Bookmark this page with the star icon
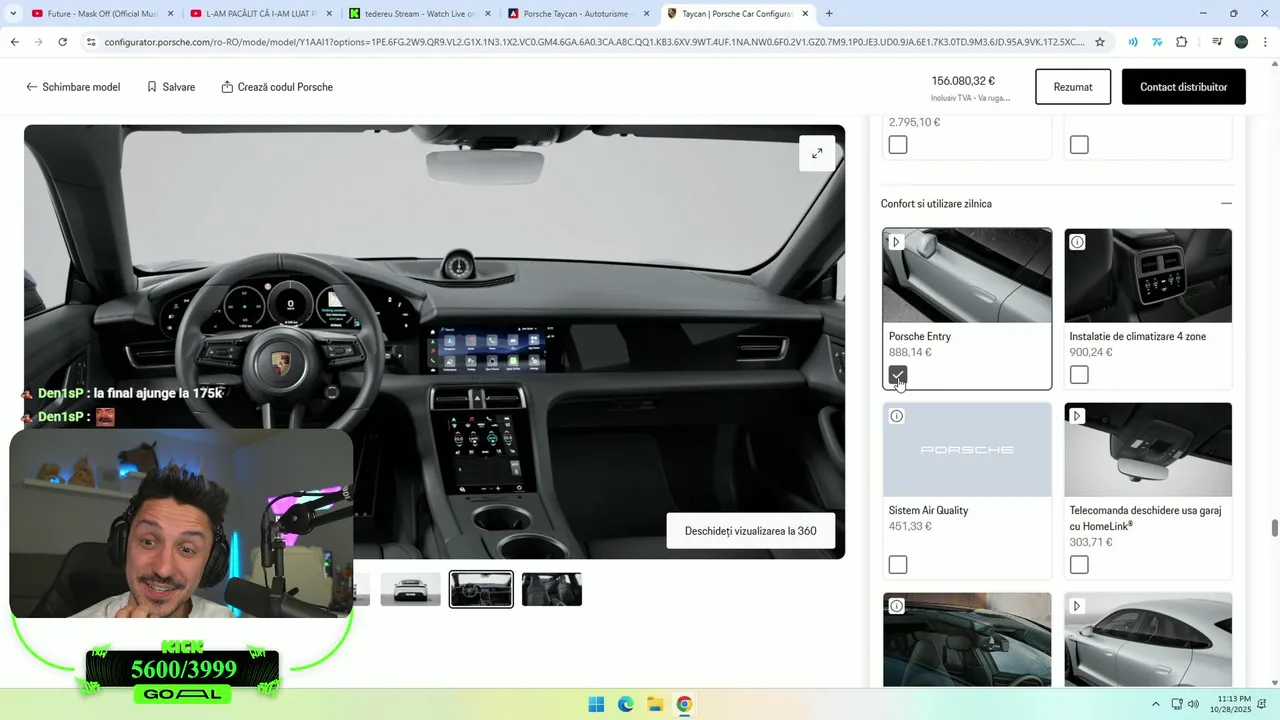Screen dimensions: 1280x720 click(1100, 42)
